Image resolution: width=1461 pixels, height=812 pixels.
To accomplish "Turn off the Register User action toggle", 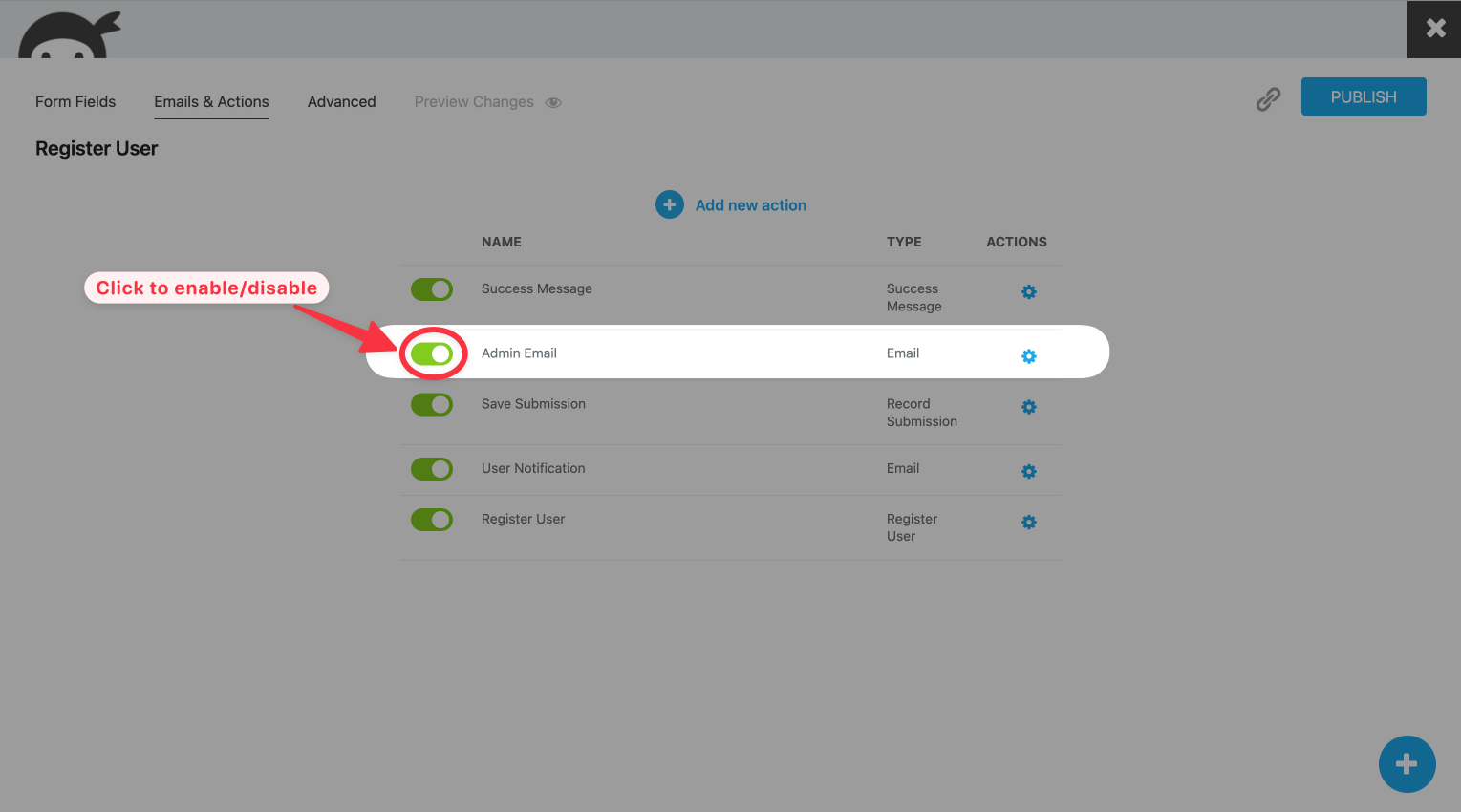I will tap(432, 520).
